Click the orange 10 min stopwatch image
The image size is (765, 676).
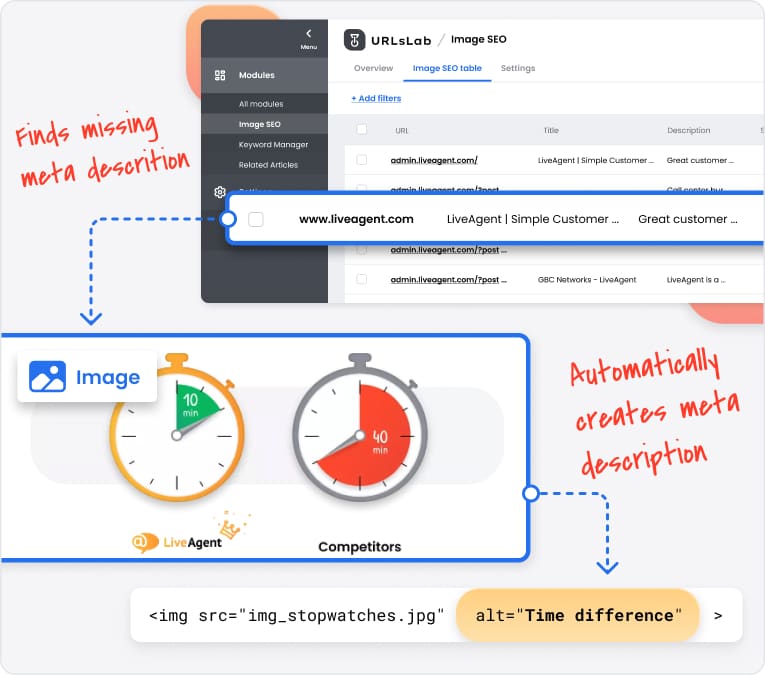point(177,427)
